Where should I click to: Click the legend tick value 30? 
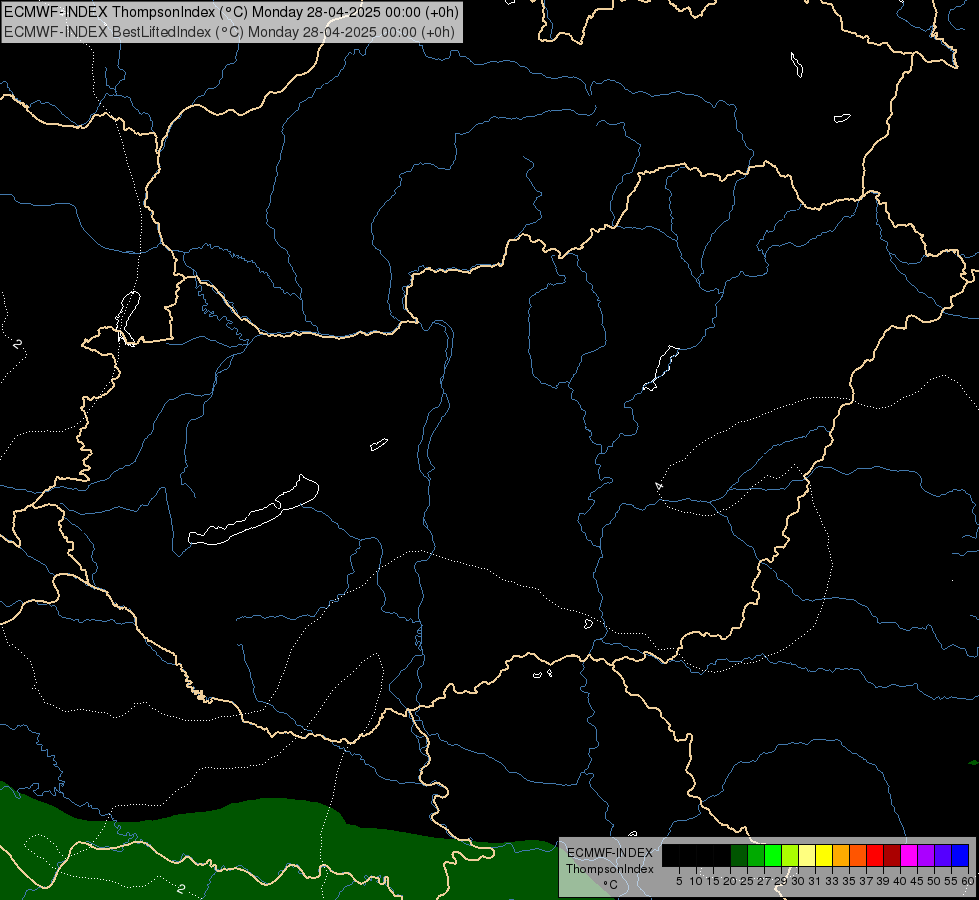798,881
